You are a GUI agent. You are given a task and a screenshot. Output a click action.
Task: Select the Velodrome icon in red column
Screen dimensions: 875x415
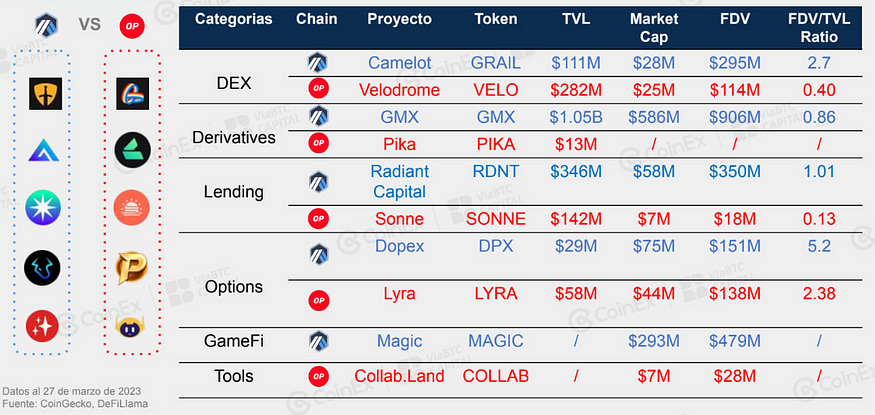coord(132,94)
